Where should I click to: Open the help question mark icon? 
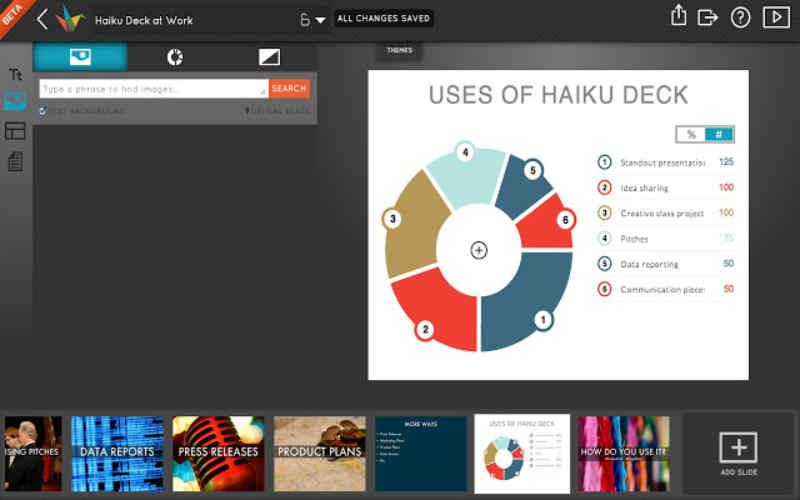click(x=740, y=17)
